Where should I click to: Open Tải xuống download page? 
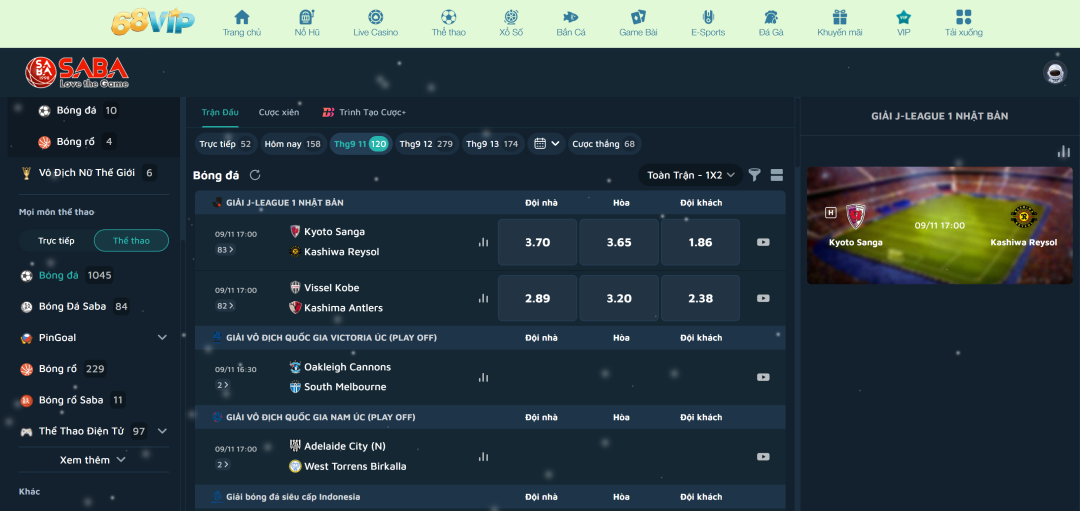(x=964, y=23)
